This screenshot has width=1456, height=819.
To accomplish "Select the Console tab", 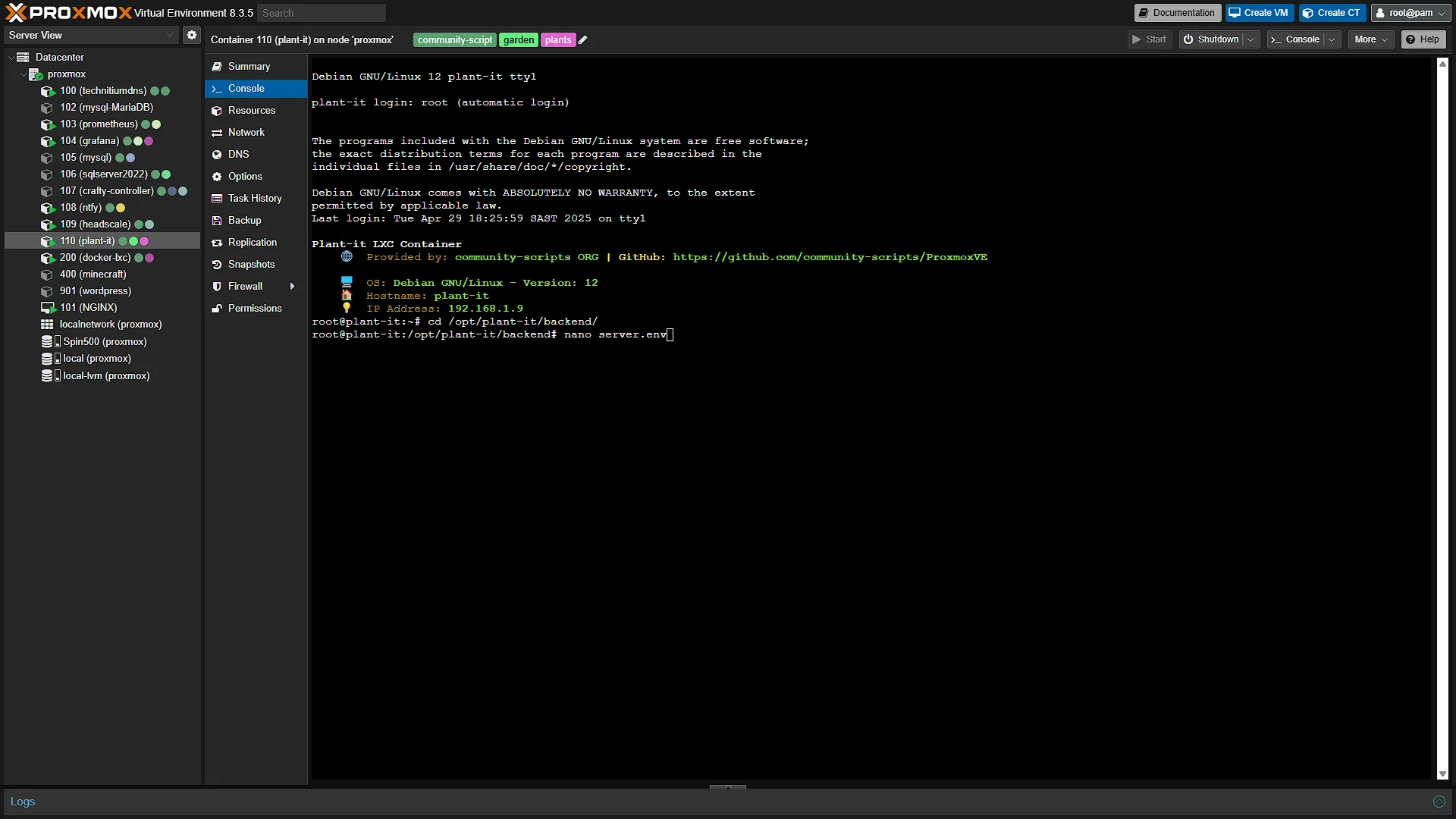I will pyautogui.click(x=256, y=89).
